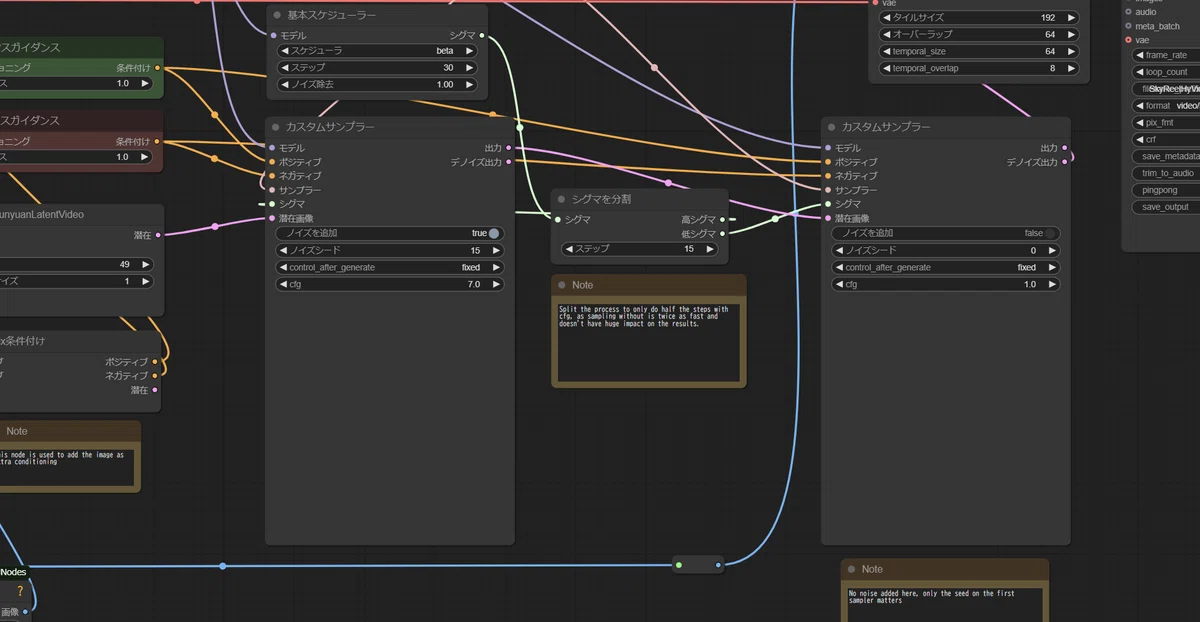The image size is (1200, 622).
Task: Click the loop_count field
Action: click(x=1166, y=73)
